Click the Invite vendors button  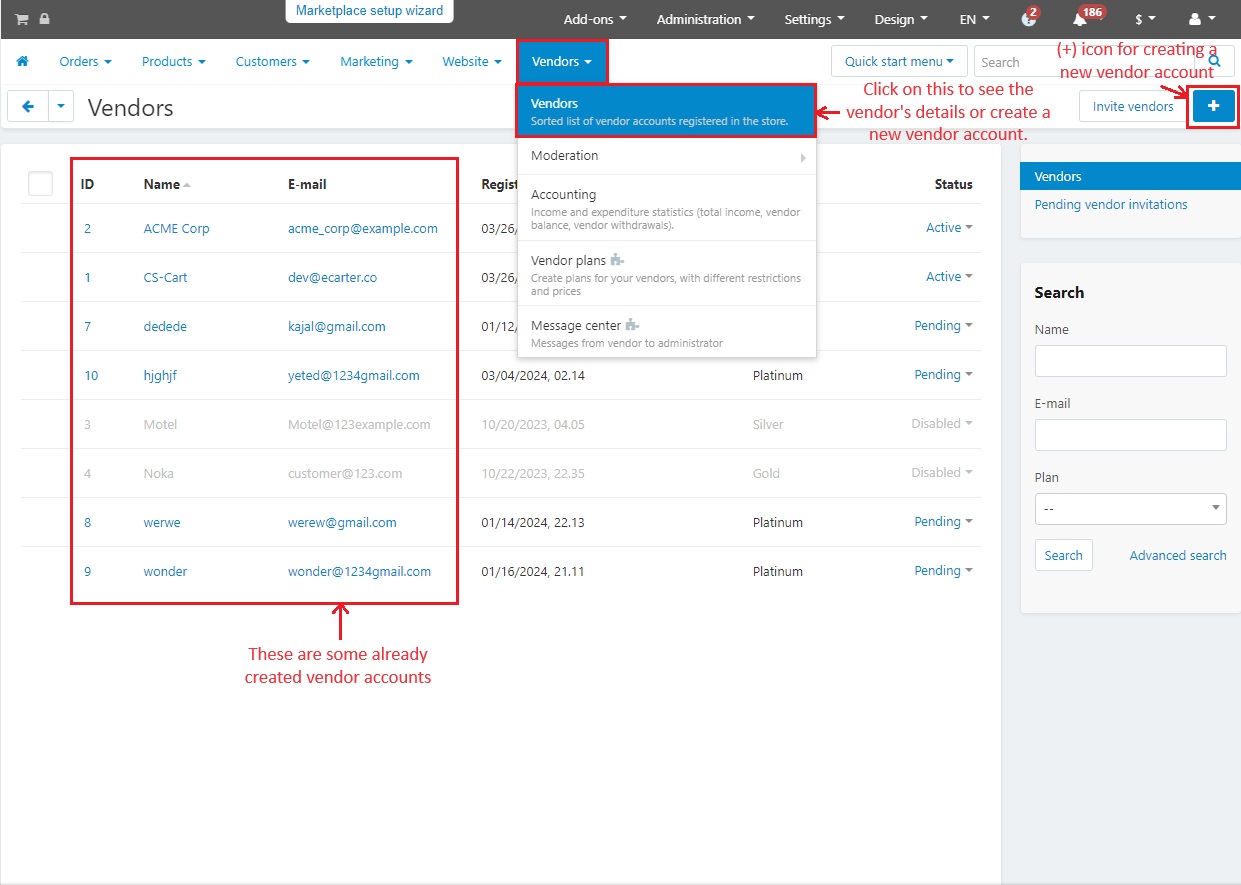point(1133,106)
